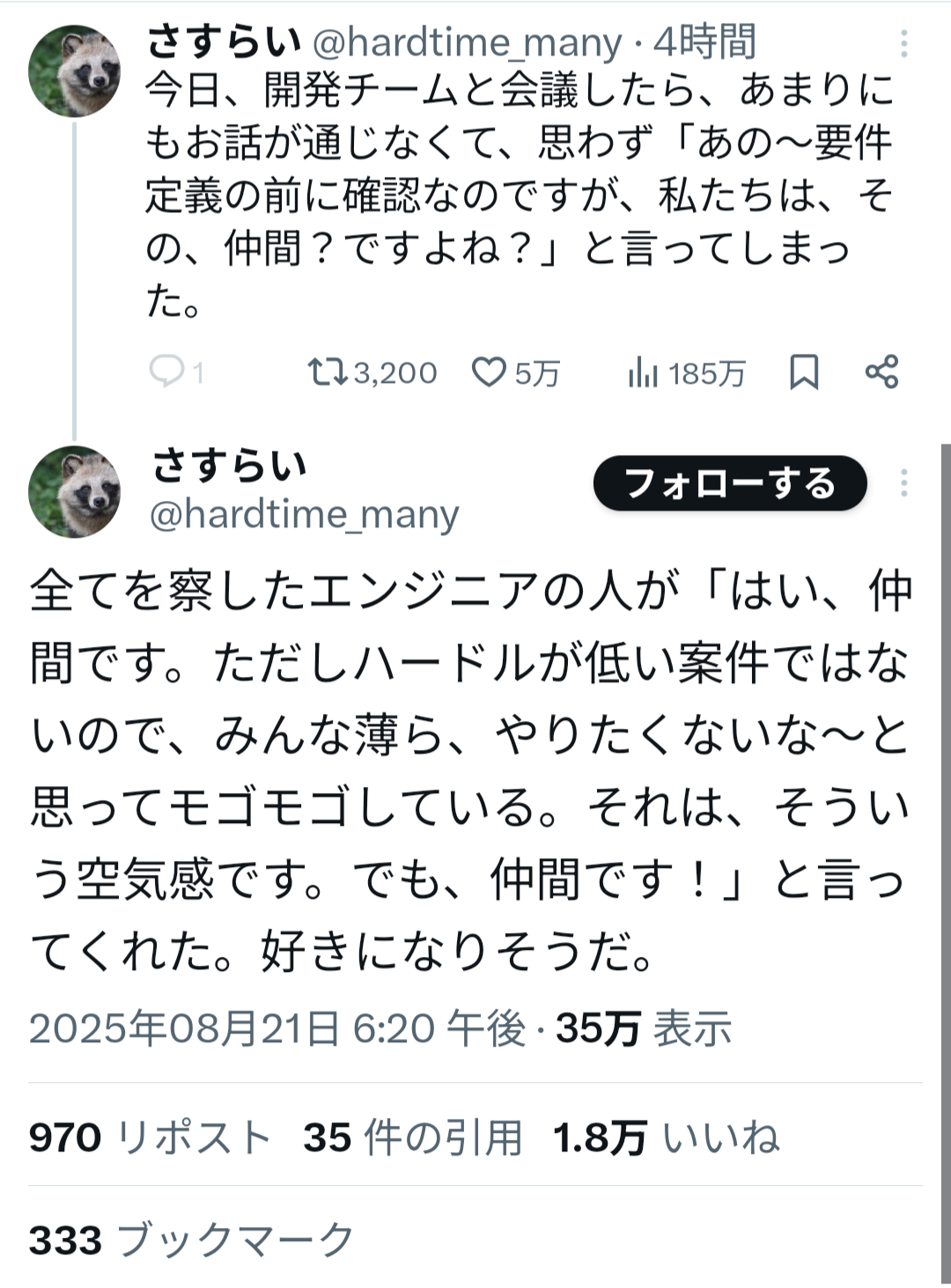951x1288 pixels.
Task: Bookmark the first tweet
Action: click(803, 372)
